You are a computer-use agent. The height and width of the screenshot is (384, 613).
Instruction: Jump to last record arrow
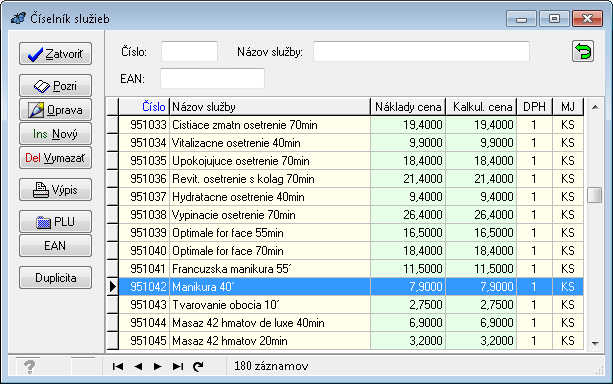point(178,366)
